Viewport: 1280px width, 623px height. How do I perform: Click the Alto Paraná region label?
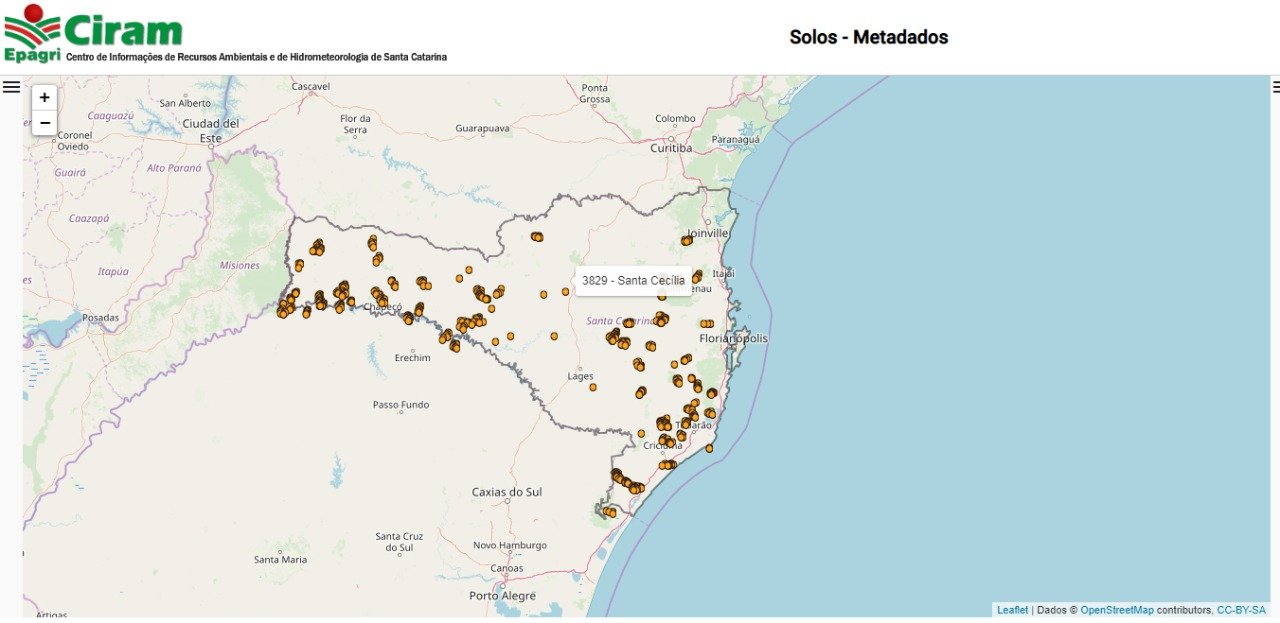174,168
